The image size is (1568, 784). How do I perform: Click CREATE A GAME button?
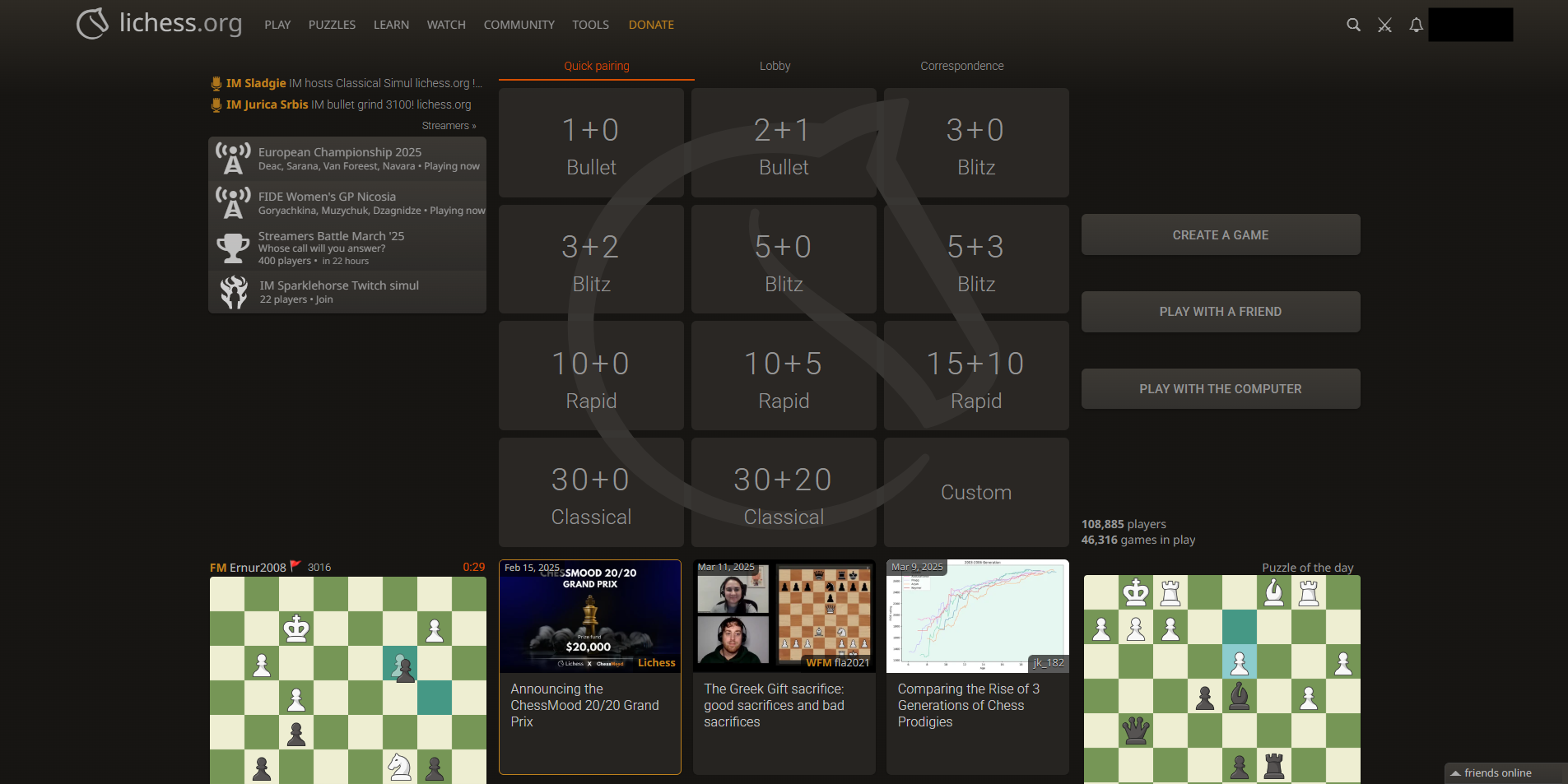1221,235
